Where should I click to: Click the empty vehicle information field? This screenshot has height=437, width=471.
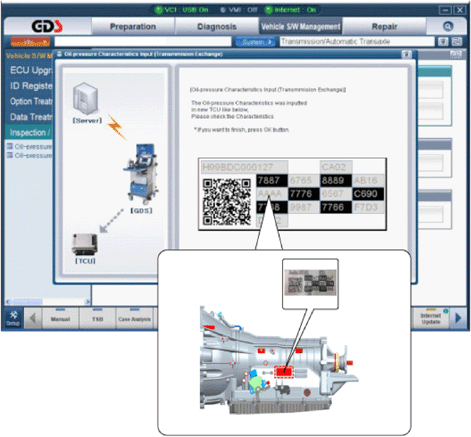pyautogui.click(x=143, y=42)
